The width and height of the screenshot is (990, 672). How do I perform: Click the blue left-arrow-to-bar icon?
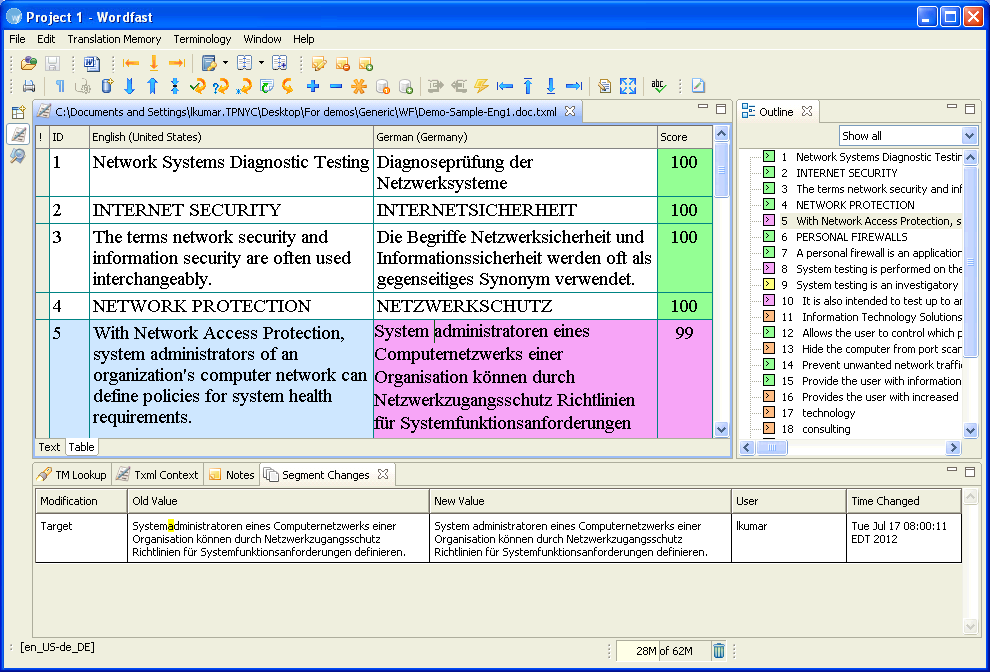coord(504,87)
